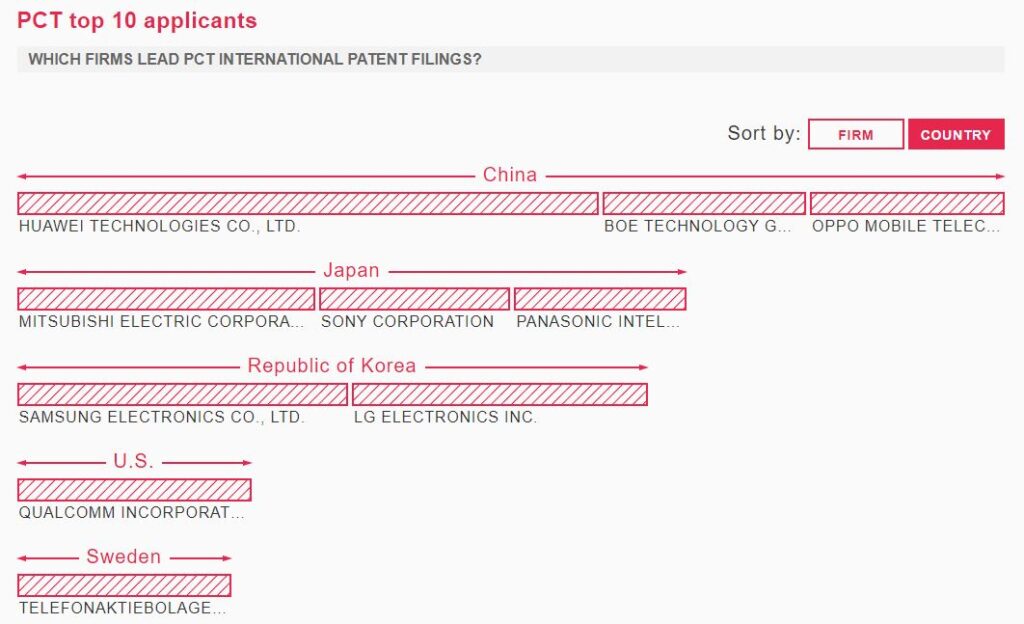Click the Huawei Technologies hatched bar
Viewport: 1024px width, 624px height.
(x=308, y=204)
